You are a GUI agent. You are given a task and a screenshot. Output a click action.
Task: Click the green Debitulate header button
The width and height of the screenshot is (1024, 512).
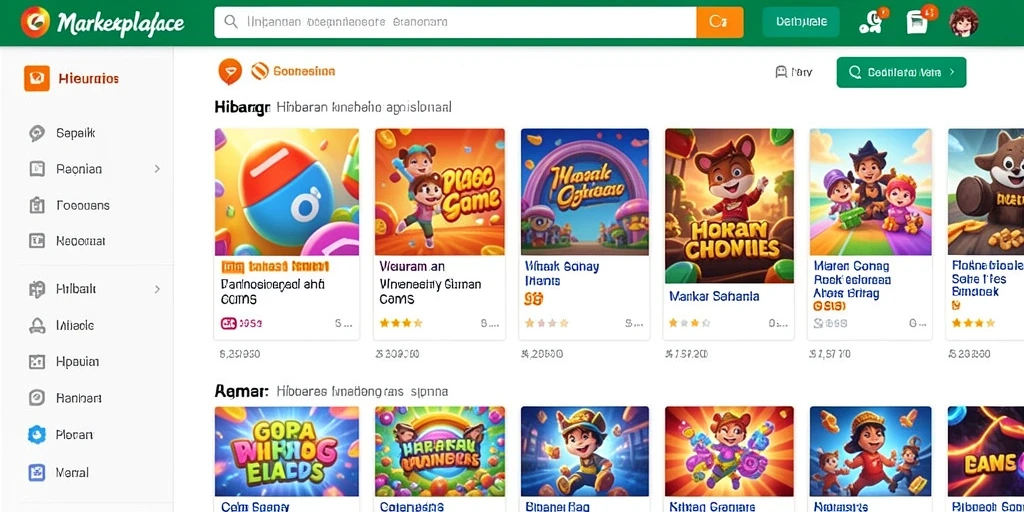[x=801, y=22]
